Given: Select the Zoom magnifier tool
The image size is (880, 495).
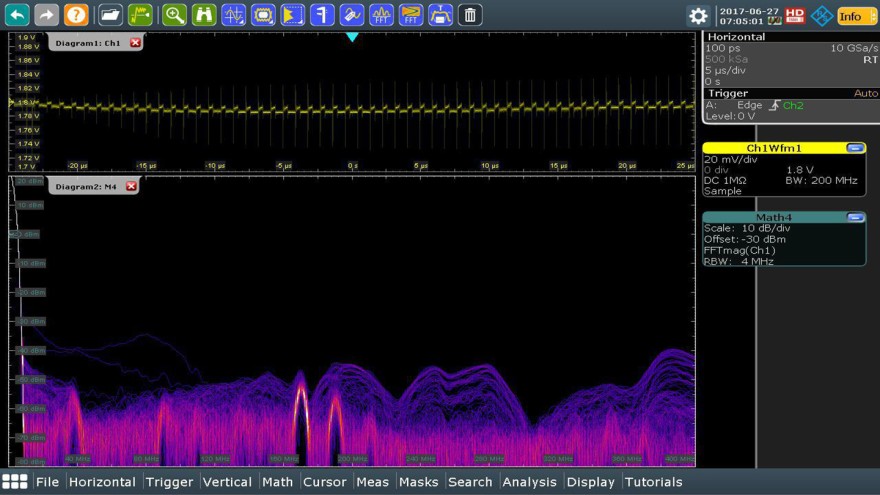Looking at the screenshot, I should (x=174, y=15).
